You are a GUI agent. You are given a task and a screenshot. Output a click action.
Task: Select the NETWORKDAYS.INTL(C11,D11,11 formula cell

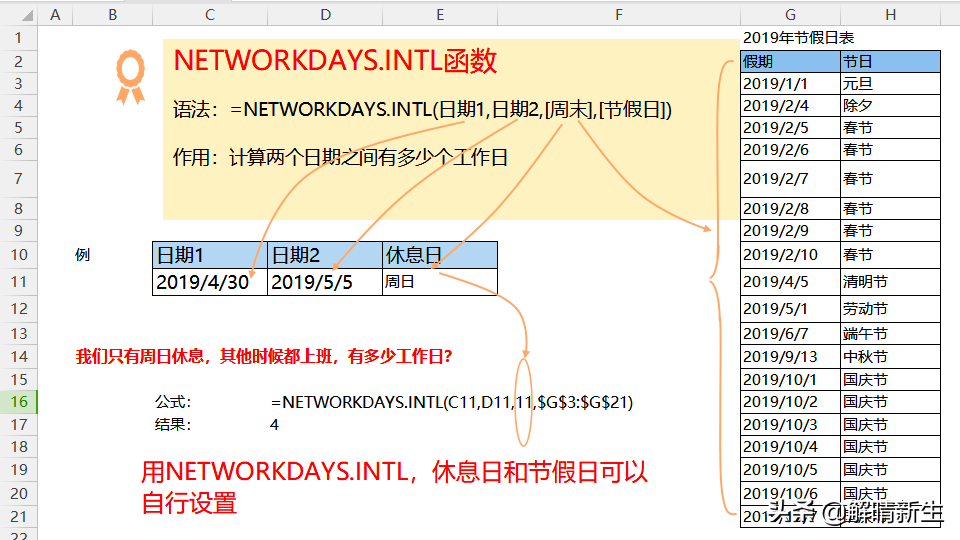coord(452,402)
